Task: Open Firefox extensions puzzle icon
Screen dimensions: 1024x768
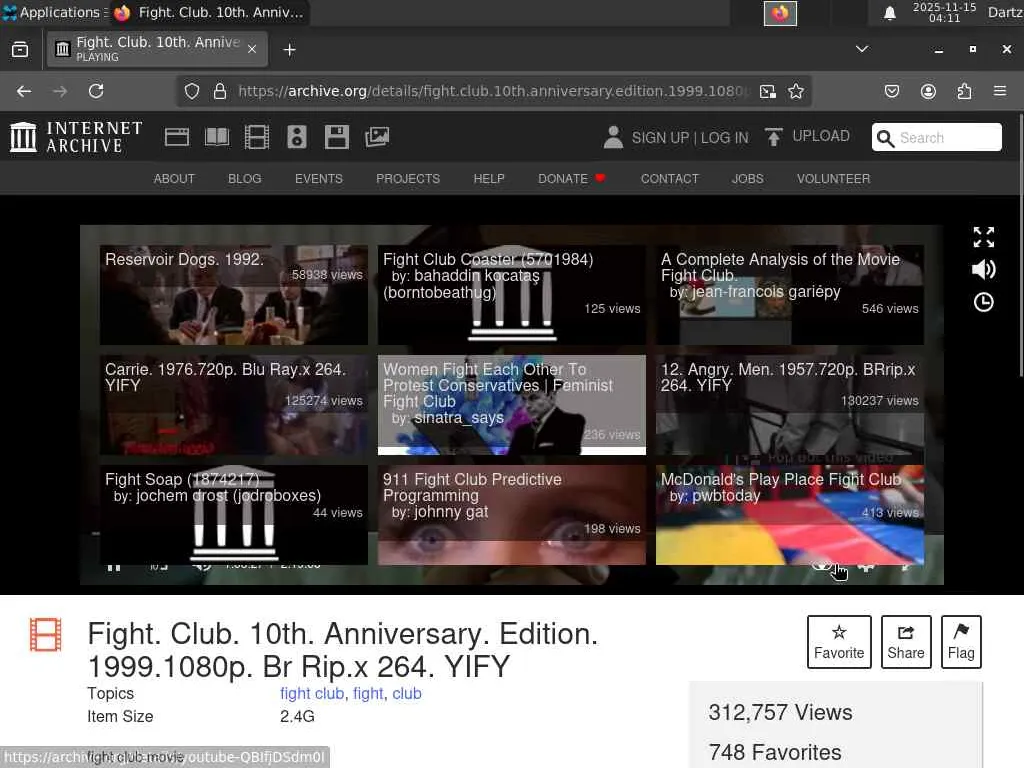Action: tap(964, 91)
